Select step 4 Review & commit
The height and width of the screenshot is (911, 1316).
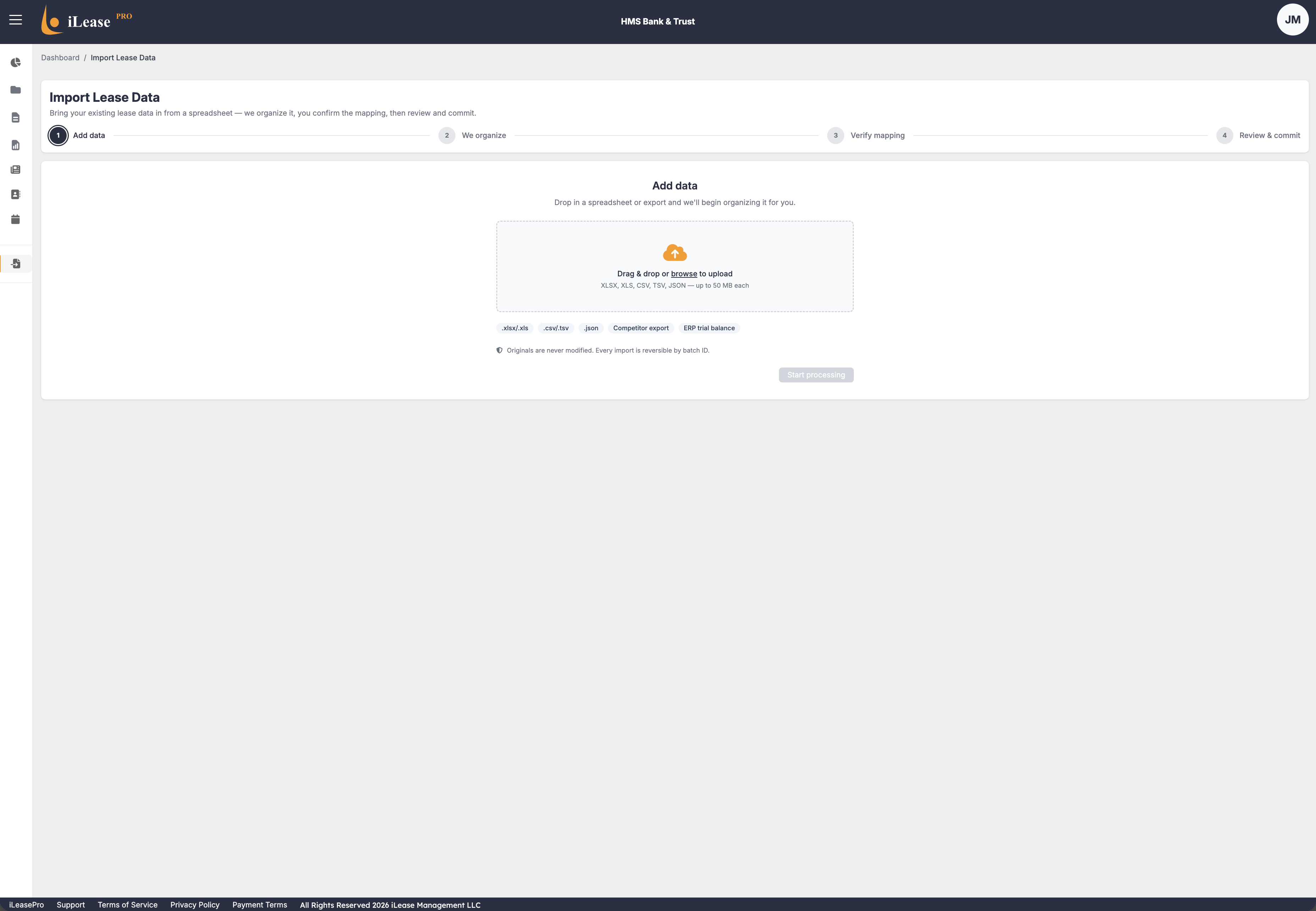[1258, 135]
